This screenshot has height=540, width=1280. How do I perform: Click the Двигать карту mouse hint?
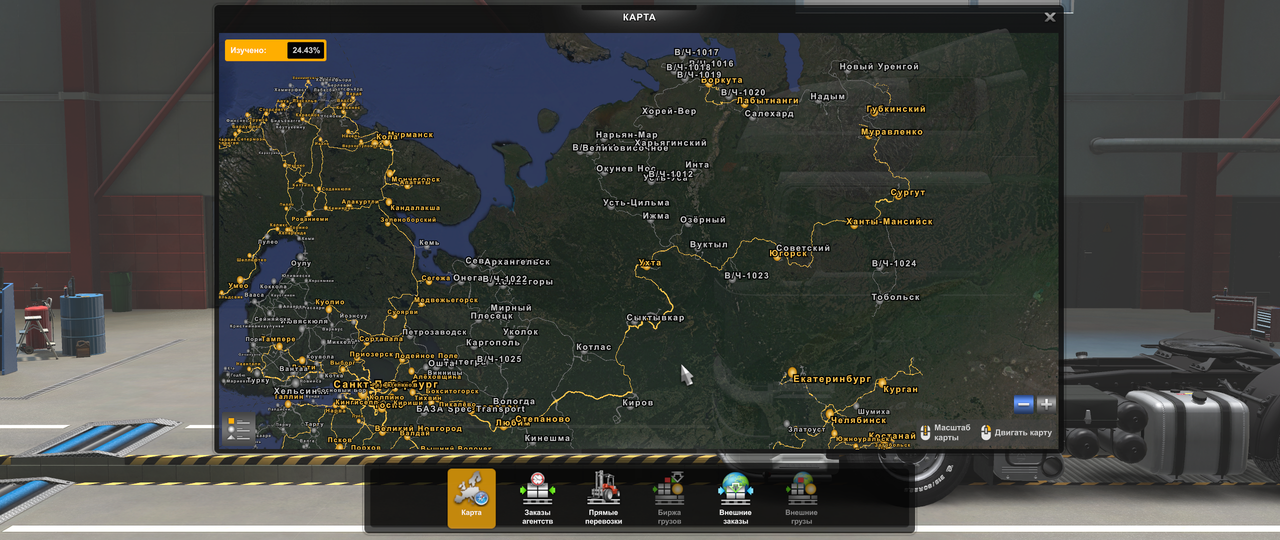click(1016, 432)
